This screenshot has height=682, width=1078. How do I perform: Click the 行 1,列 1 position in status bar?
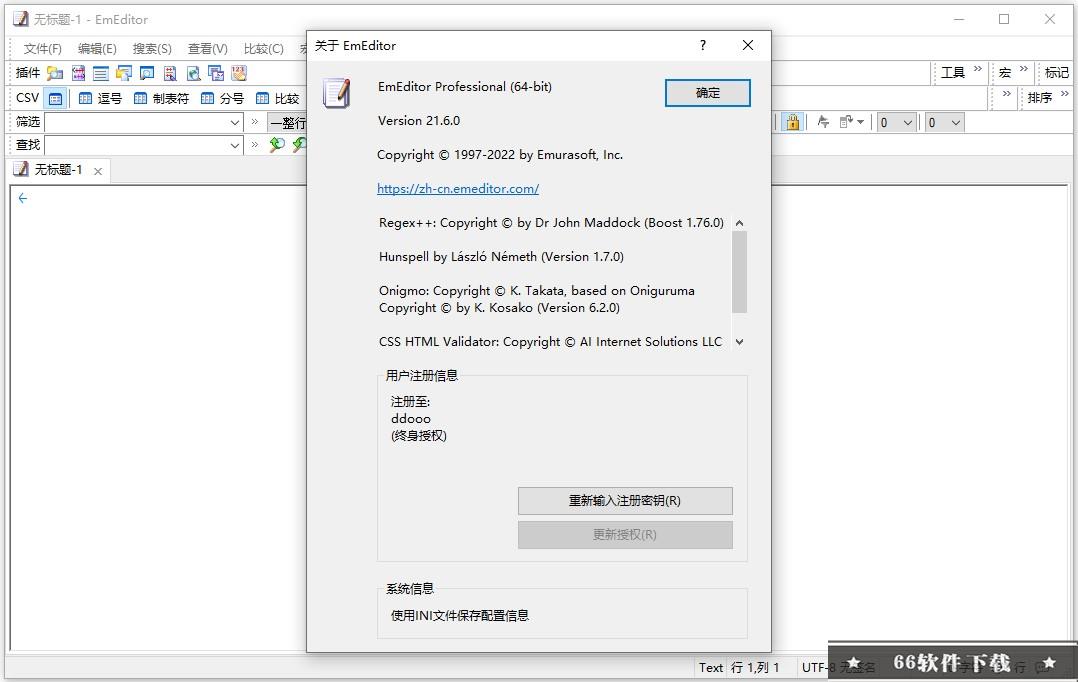(755, 668)
